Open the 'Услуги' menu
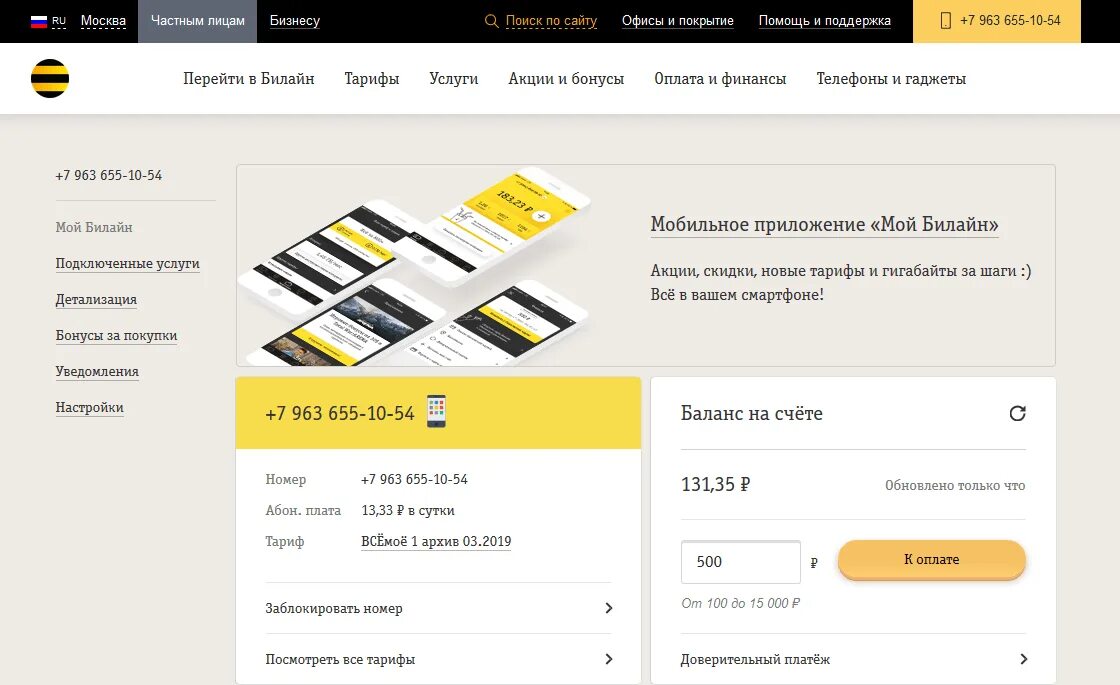Viewport: 1120px width, 685px height. pos(454,79)
